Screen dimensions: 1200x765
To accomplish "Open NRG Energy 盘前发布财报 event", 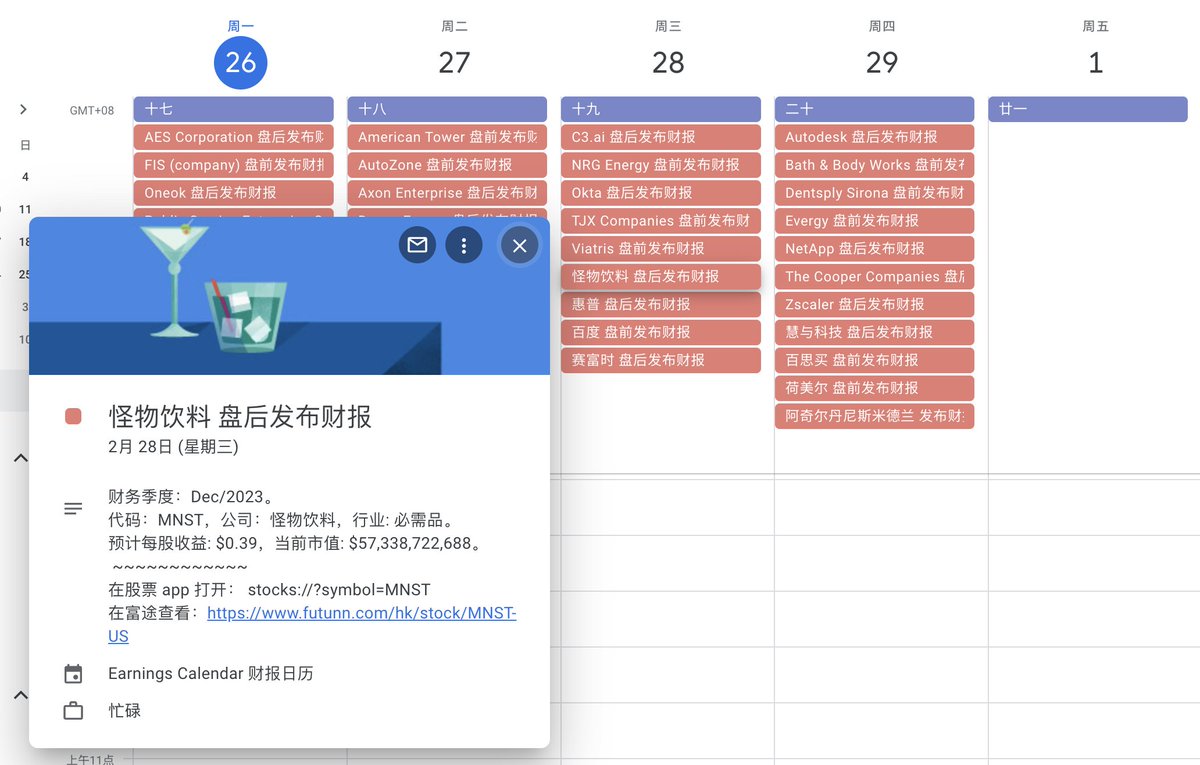I will [661, 165].
